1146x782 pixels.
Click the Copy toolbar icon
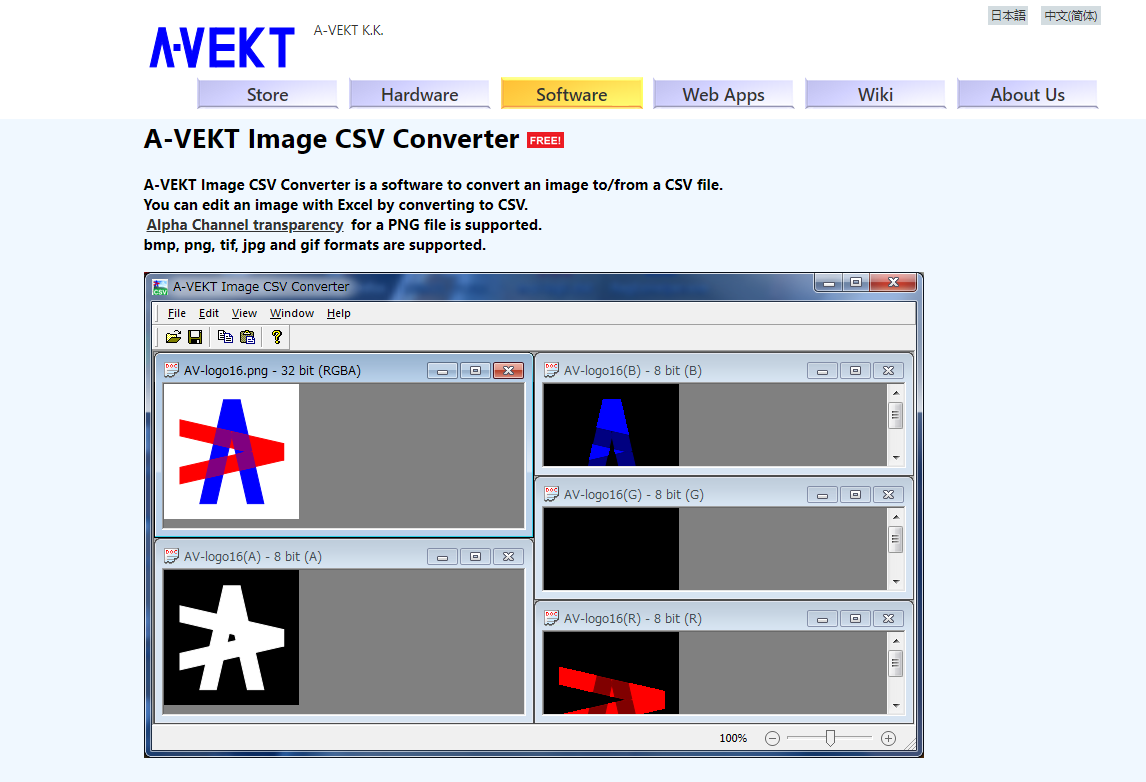pyautogui.click(x=225, y=337)
